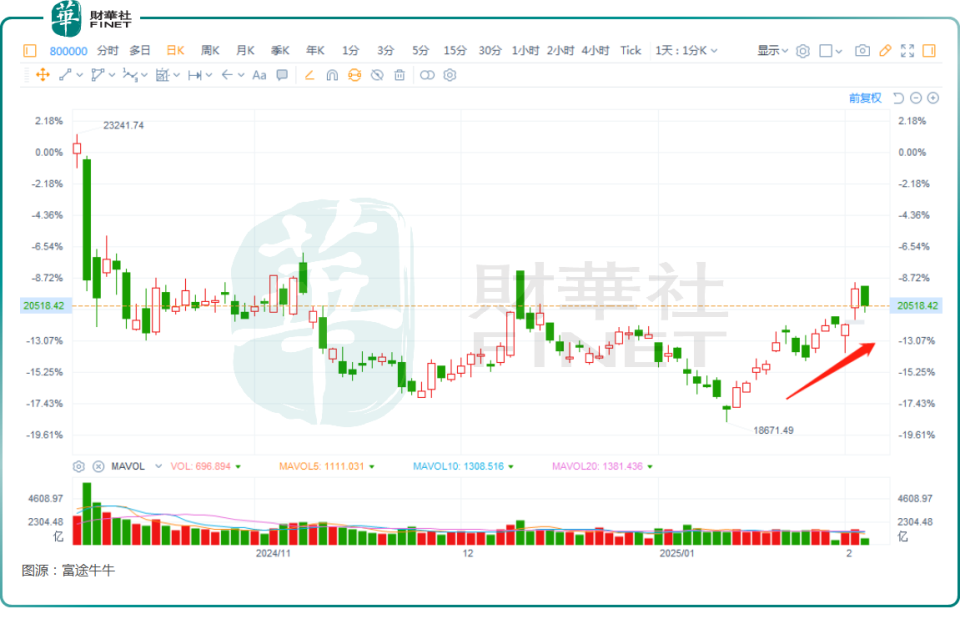960x624 pixels.
Task: Click the right 20518.42 price tag
Action: 917,306
